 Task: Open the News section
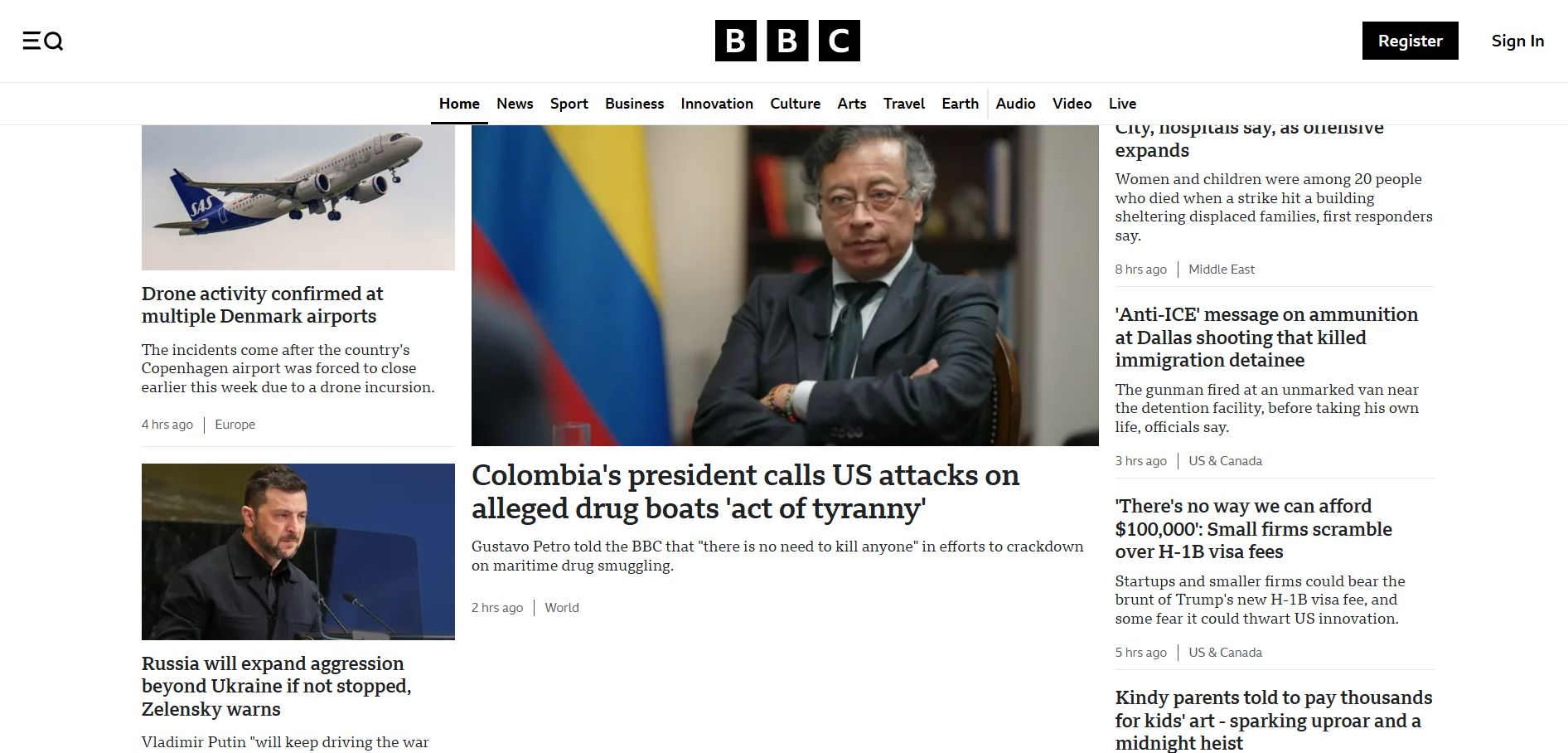(515, 104)
